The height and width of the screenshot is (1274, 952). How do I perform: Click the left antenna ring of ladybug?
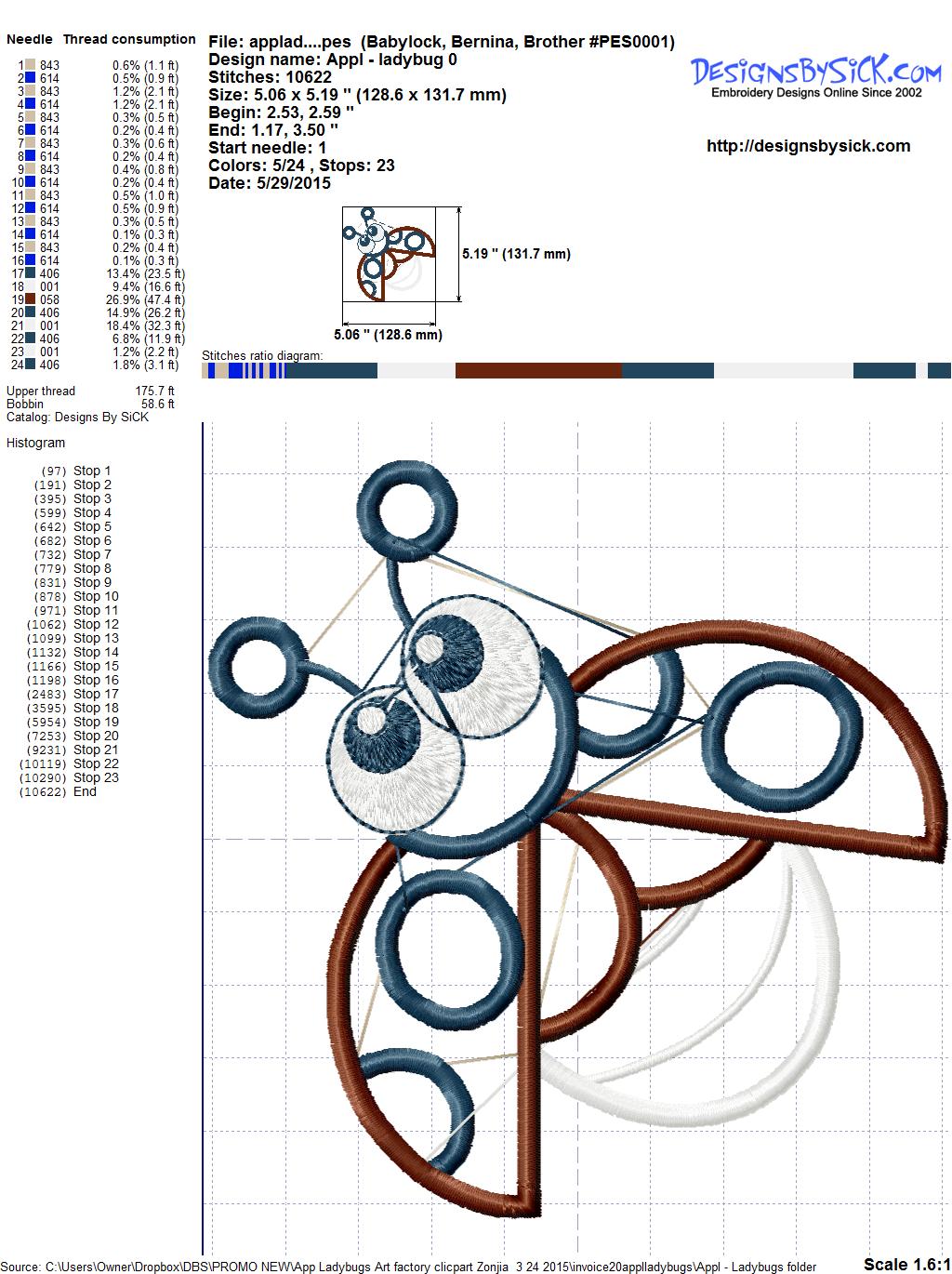click(255, 668)
